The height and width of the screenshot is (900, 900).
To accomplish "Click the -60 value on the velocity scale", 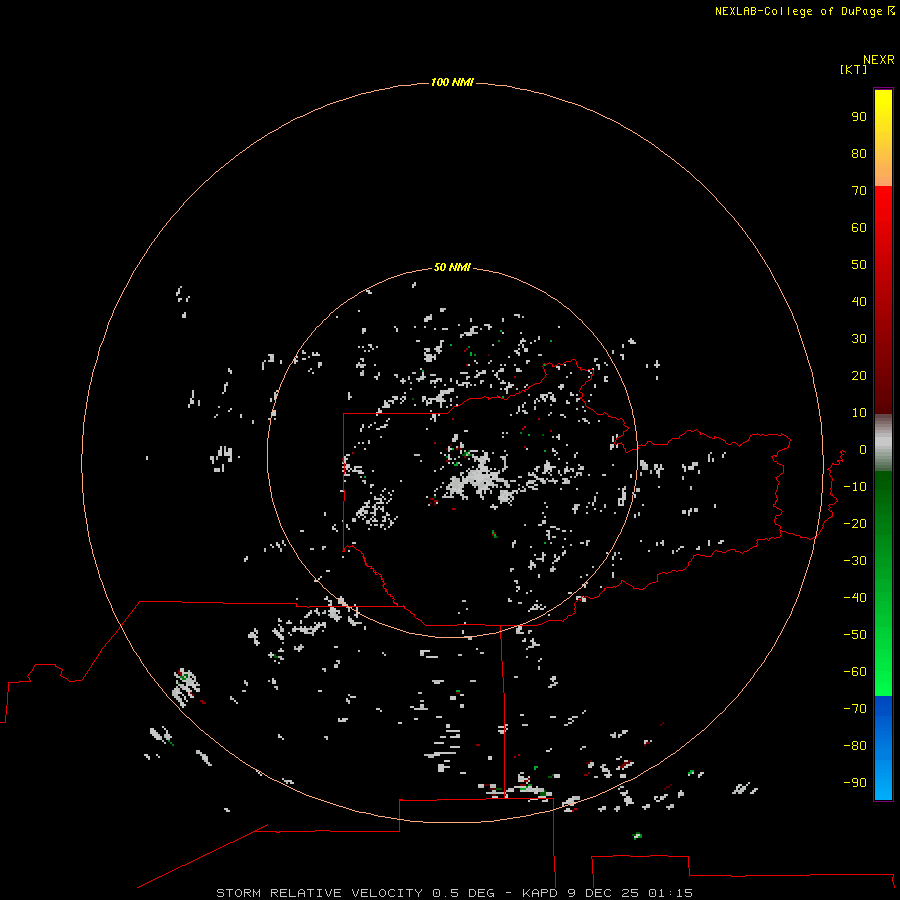I will (x=855, y=672).
